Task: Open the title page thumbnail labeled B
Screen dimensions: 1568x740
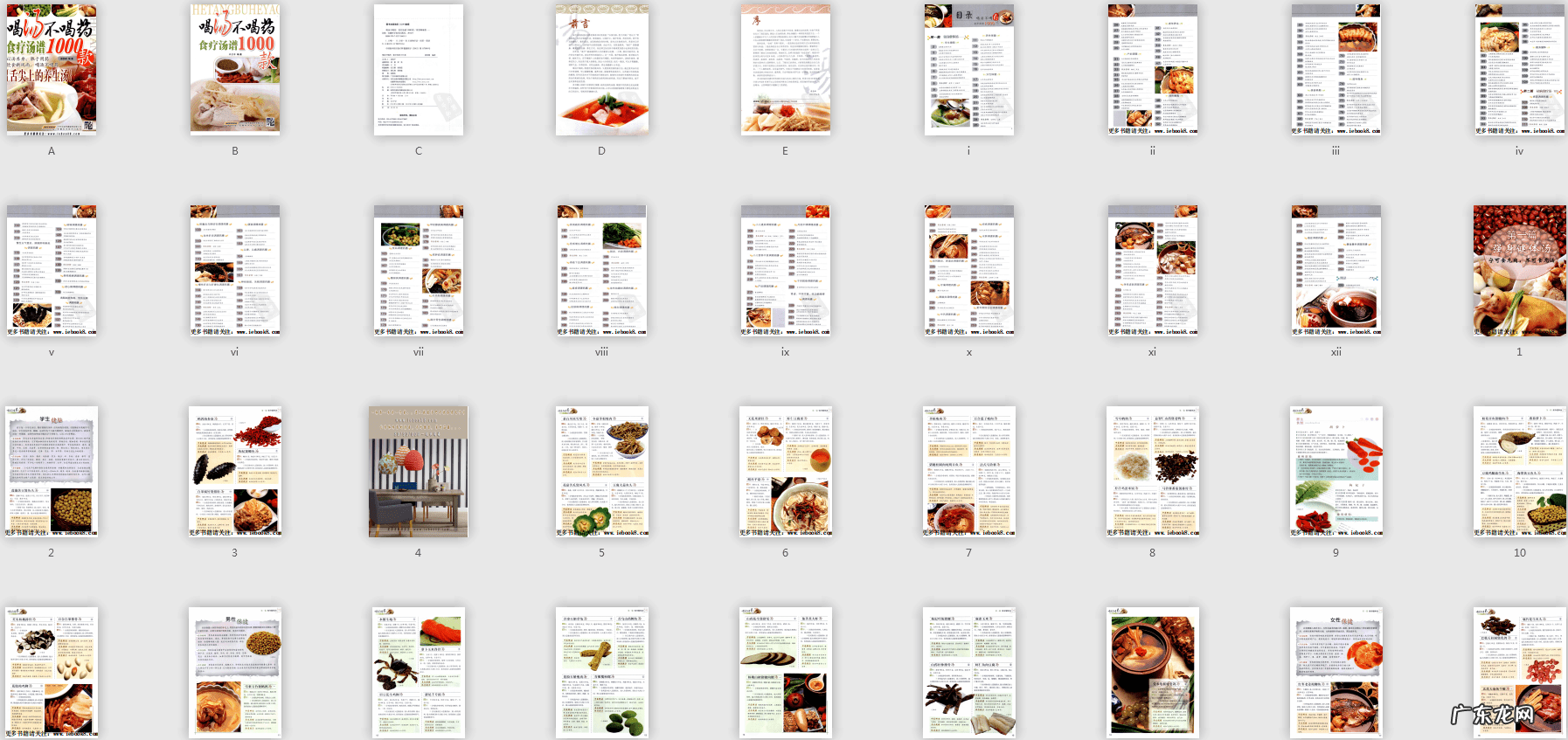Action: click(235, 70)
